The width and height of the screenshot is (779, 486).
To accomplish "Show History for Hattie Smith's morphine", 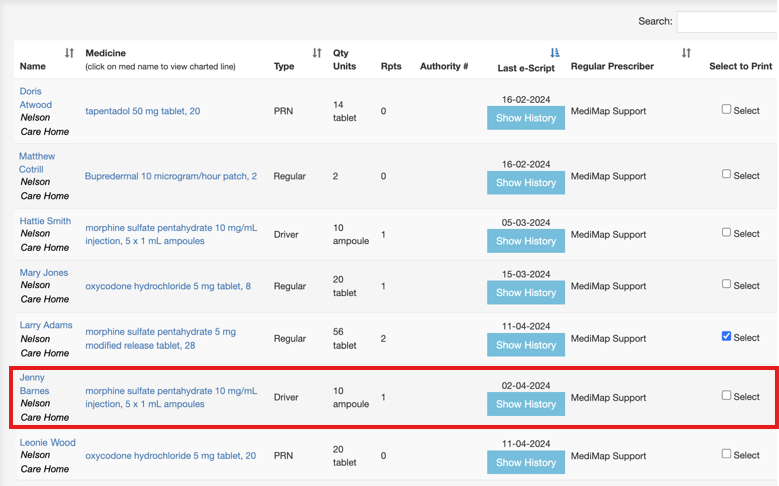I will pyautogui.click(x=526, y=240).
